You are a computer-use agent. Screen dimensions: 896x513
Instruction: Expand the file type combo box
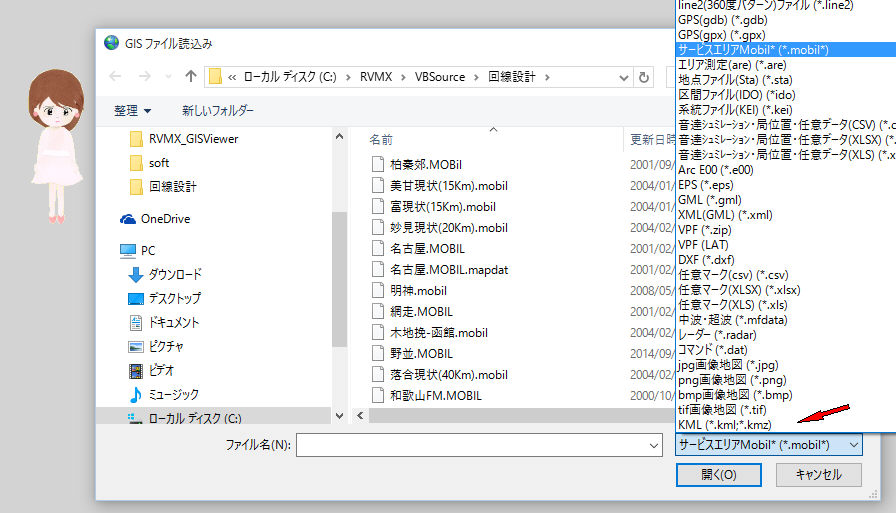(768, 444)
